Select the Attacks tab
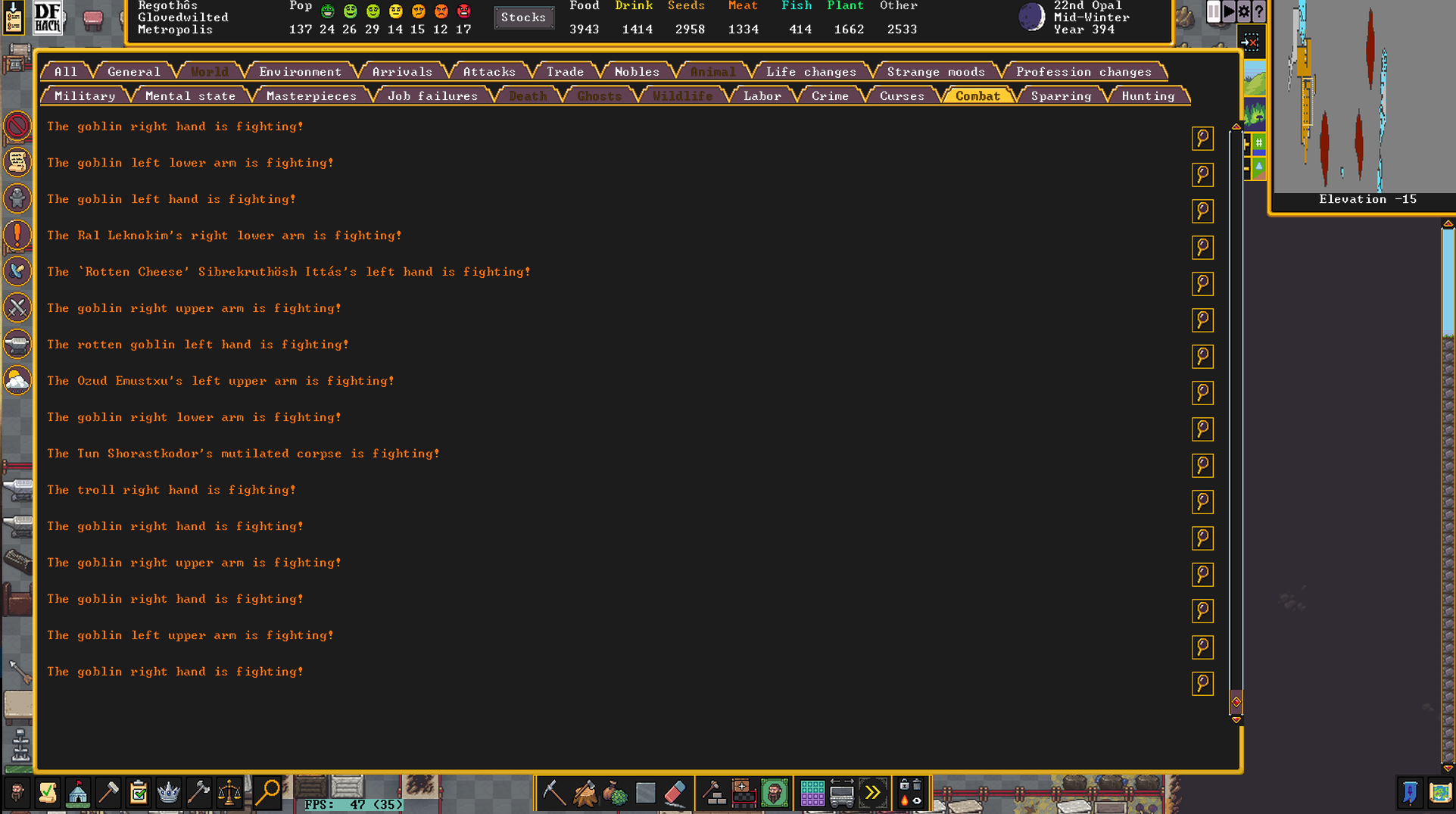Viewport: 1456px width, 814px height. (x=489, y=71)
